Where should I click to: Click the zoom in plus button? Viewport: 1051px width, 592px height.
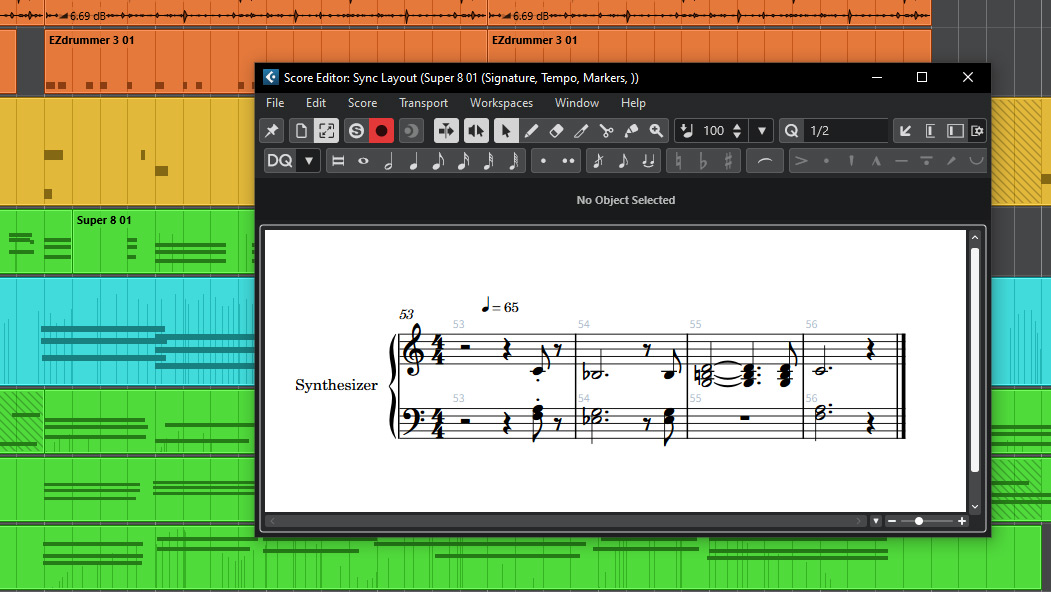(x=962, y=521)
